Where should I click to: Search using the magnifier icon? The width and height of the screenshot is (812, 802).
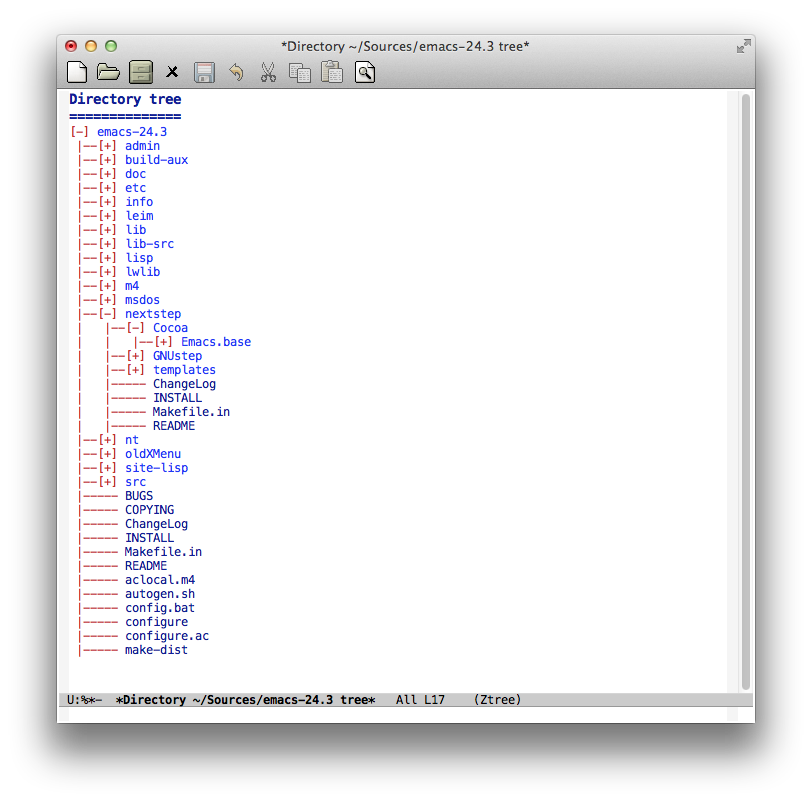click(365, 72)
